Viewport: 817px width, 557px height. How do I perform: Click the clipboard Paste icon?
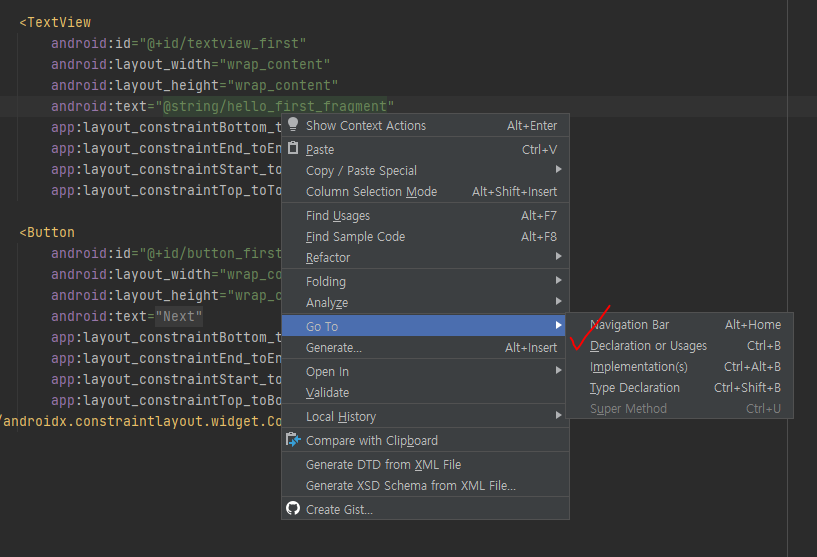click(293, 148)
